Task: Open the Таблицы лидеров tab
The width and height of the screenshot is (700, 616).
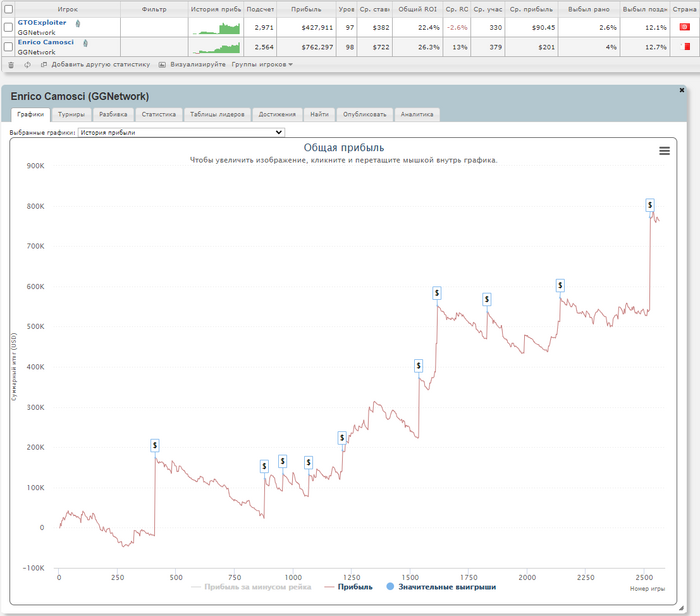Action: click(x=217, y=114)
